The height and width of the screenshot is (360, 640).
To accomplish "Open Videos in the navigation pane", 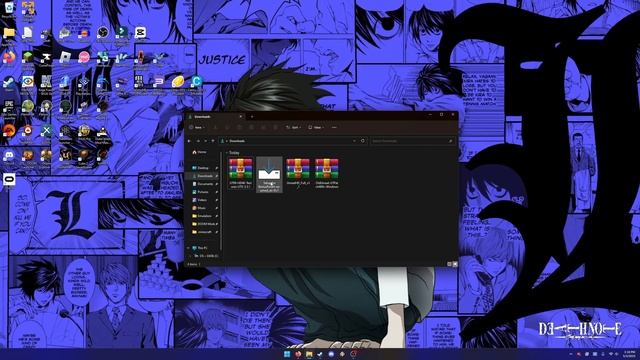I will (202, 200).
